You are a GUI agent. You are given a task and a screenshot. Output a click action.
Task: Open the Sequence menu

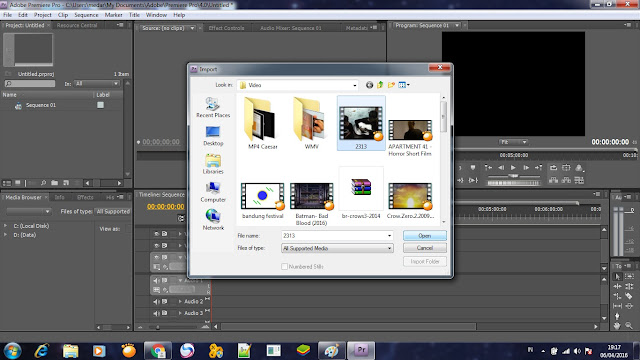(x=86, y=15)
